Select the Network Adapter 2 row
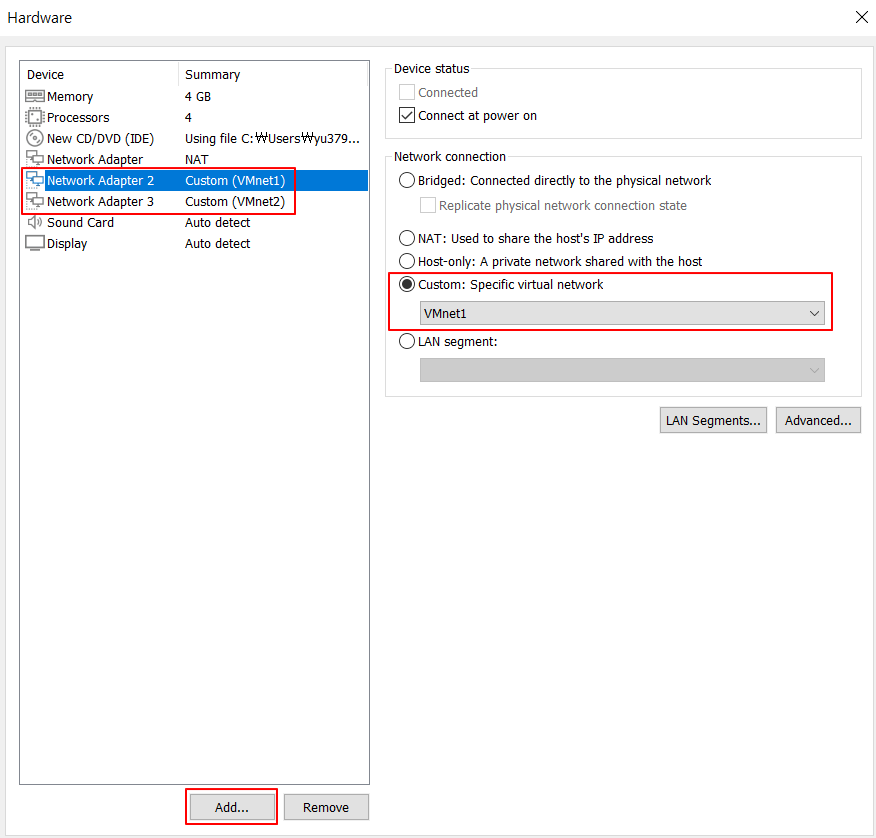This screenshot has width=876, height=838. pos(196,180)
